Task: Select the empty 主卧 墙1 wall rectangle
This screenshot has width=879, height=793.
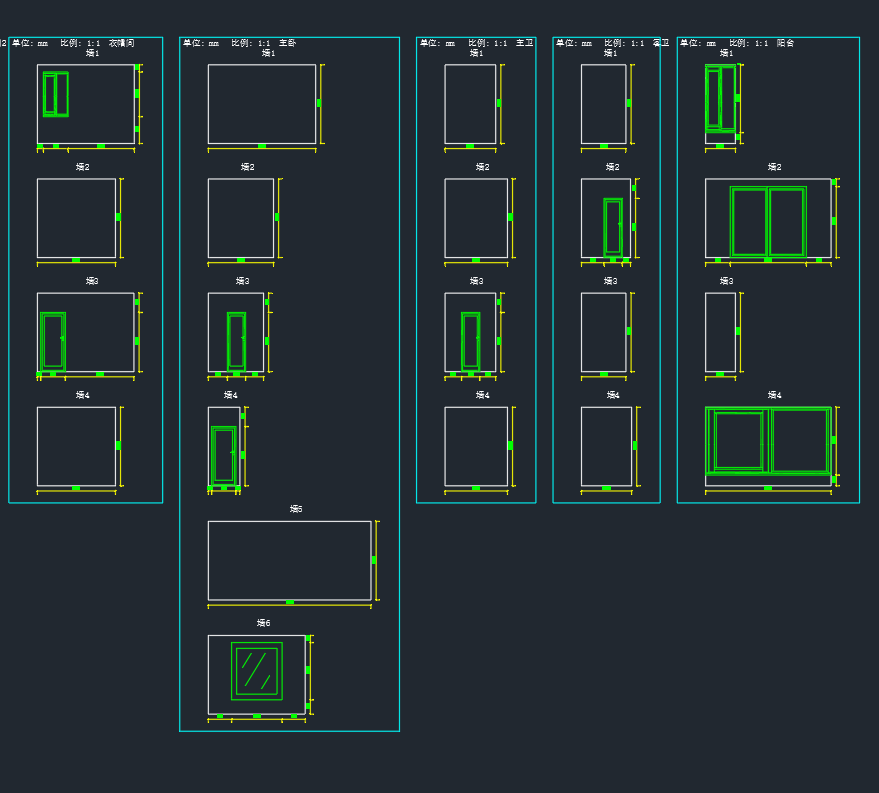Action: (262, 104)
